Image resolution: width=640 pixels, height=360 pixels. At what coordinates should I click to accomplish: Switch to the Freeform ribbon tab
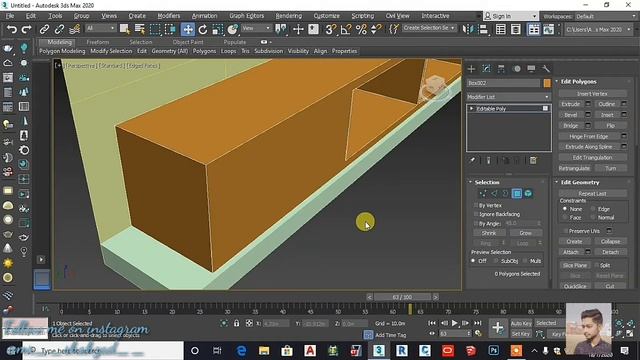pyautogui.click(x=98, y=42)
